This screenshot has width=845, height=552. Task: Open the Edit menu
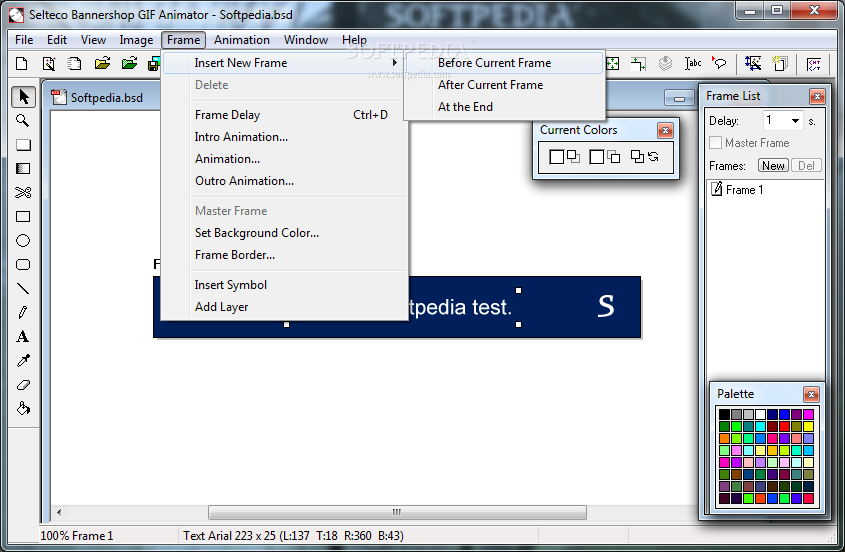click(x=57, y=40)
